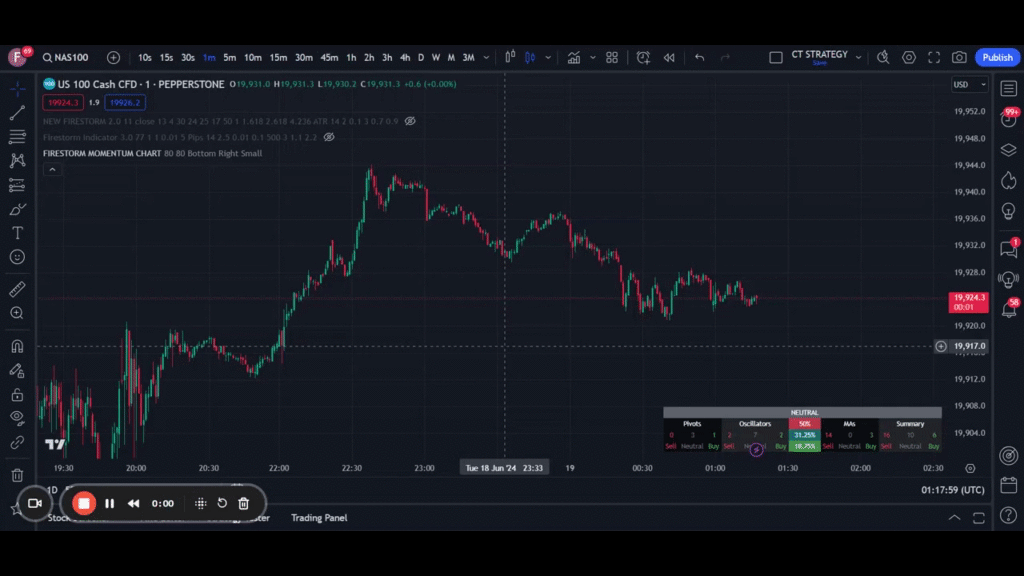Undo the last chart action
Screen dimensions: 1024x576
coord(699,57)
